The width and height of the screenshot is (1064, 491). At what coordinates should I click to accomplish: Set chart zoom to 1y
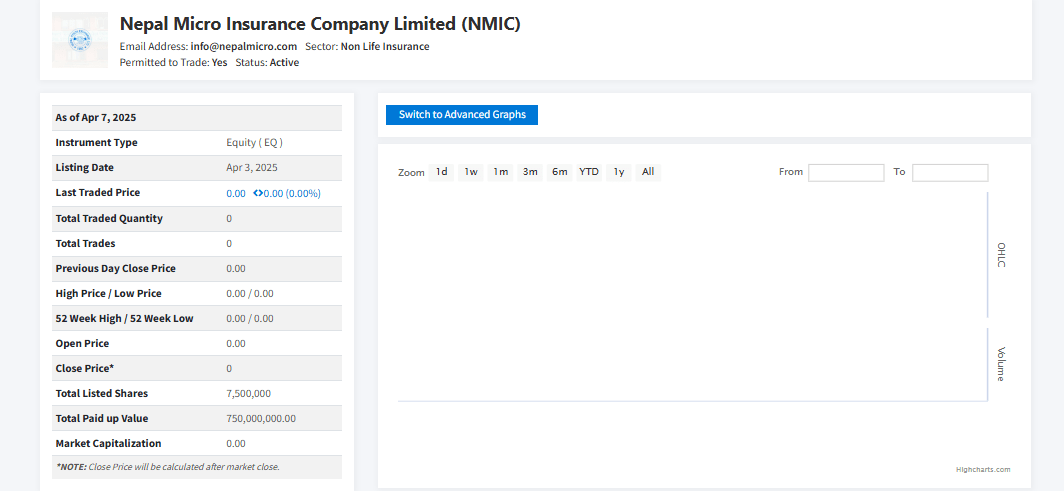click(x=619, y=172)
